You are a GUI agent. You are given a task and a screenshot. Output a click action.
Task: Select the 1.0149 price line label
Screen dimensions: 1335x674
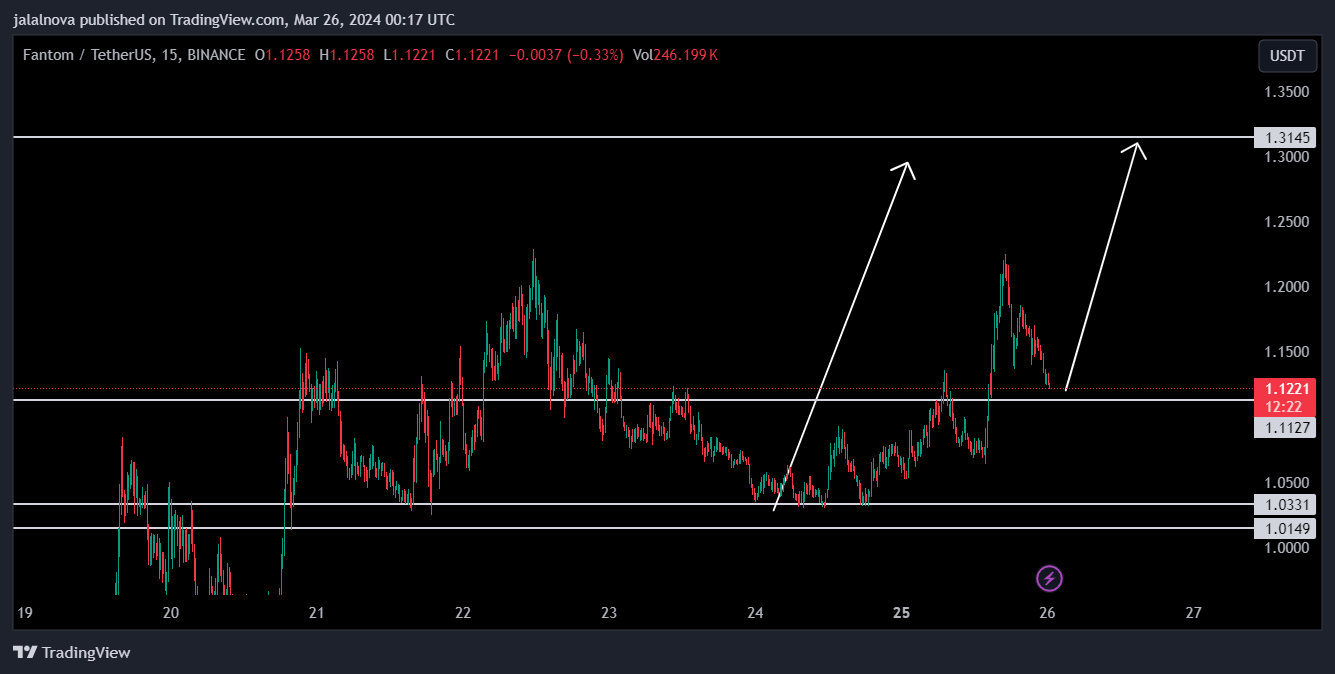pos(1285,529)
